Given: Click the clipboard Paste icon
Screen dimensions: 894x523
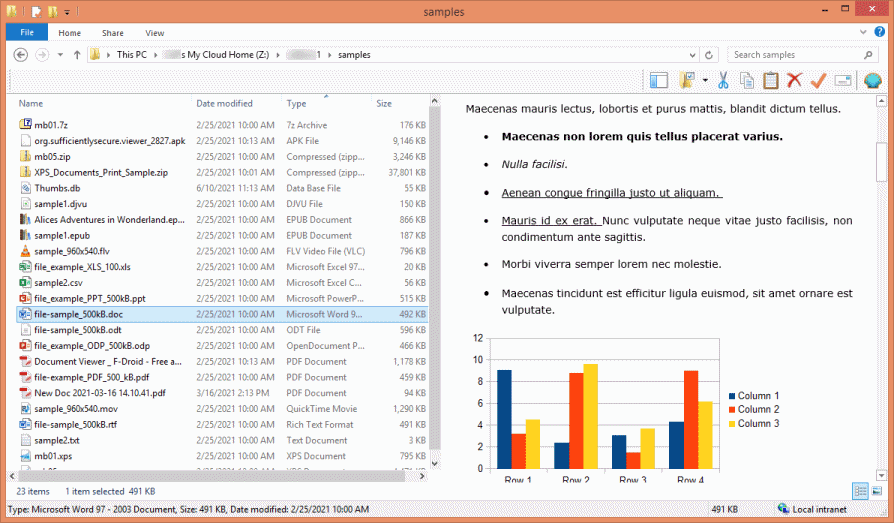Looking at the screenshot, I should 771,80.
